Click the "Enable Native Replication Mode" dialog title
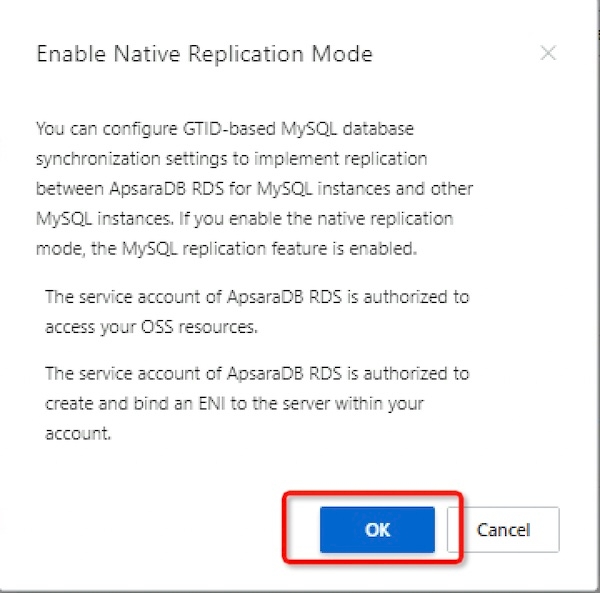Viewport: 600px width, 593px height. coord(204,54)
